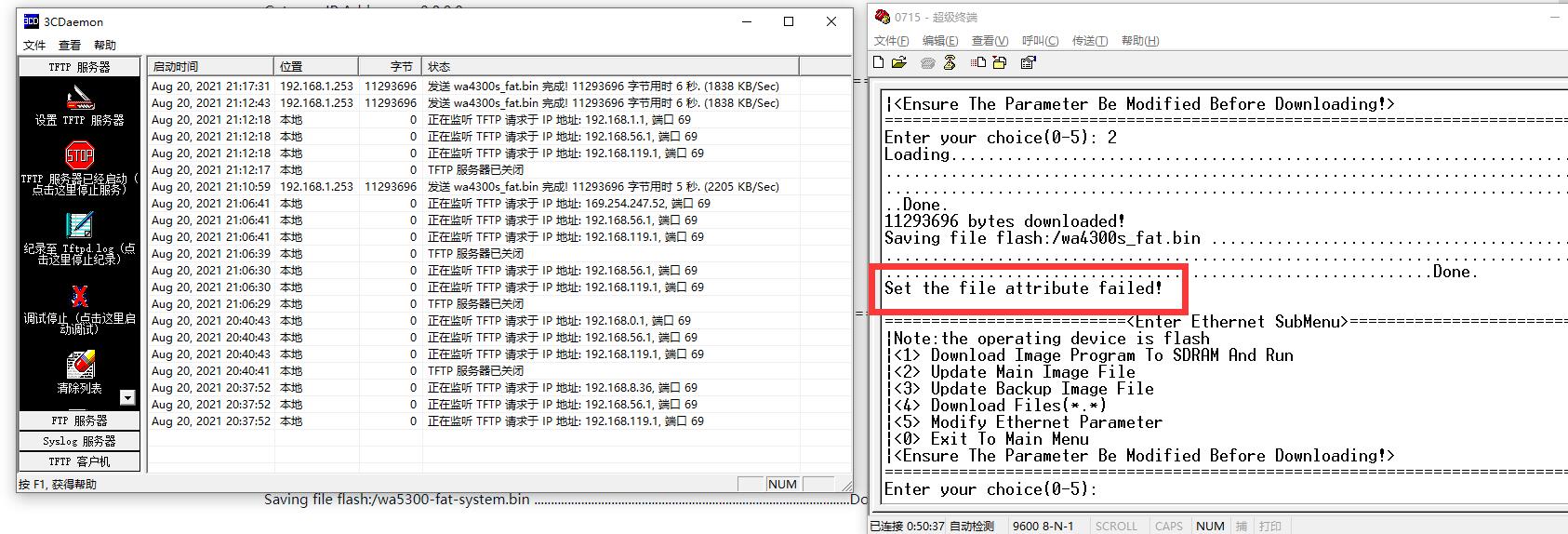Click the Send file icon in HyperTerminal toolbar
Screen dimensions: 1568x534
point(978,62)
